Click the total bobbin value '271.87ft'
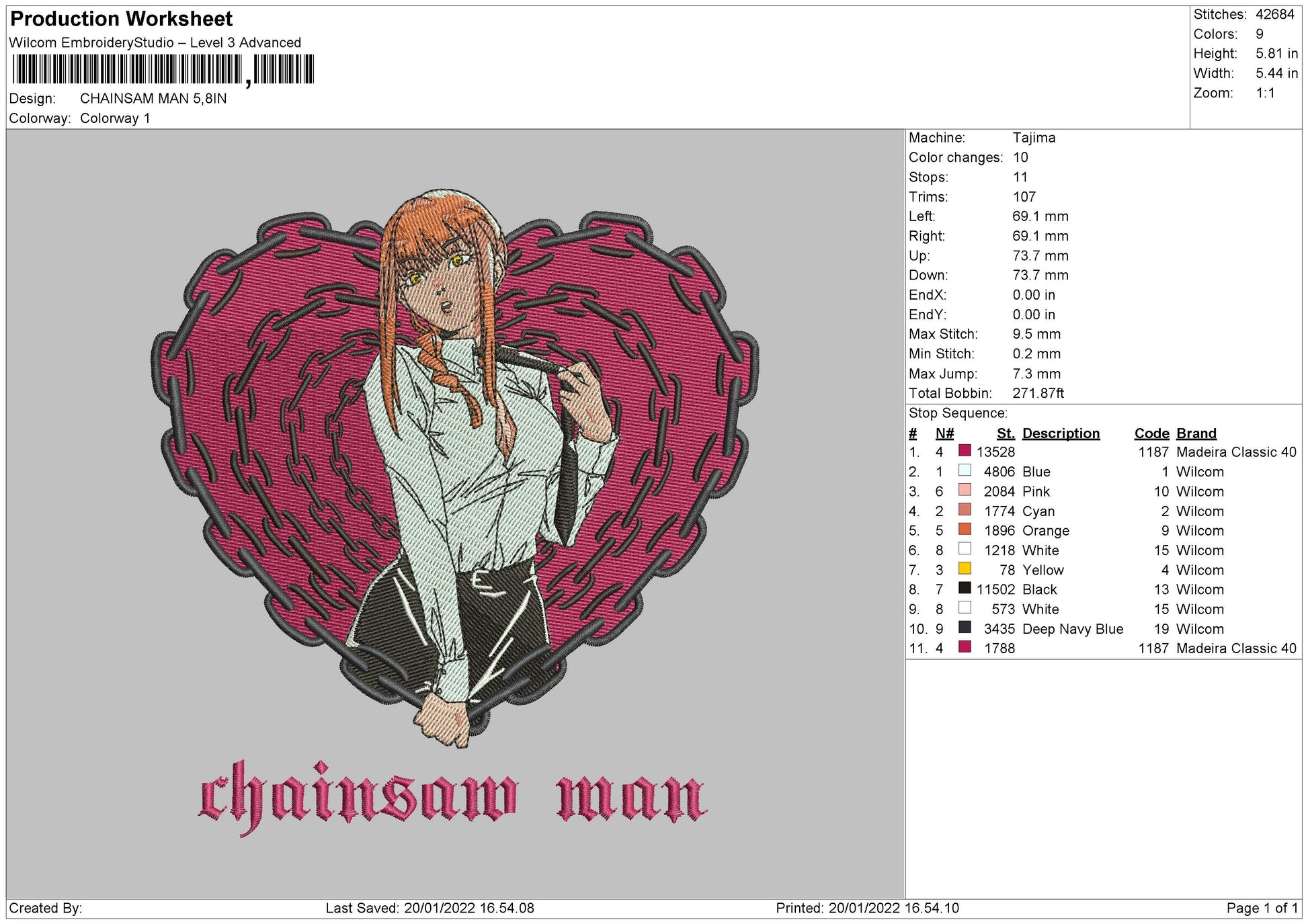This screenshot has height=924, width=1308. 1038,393
